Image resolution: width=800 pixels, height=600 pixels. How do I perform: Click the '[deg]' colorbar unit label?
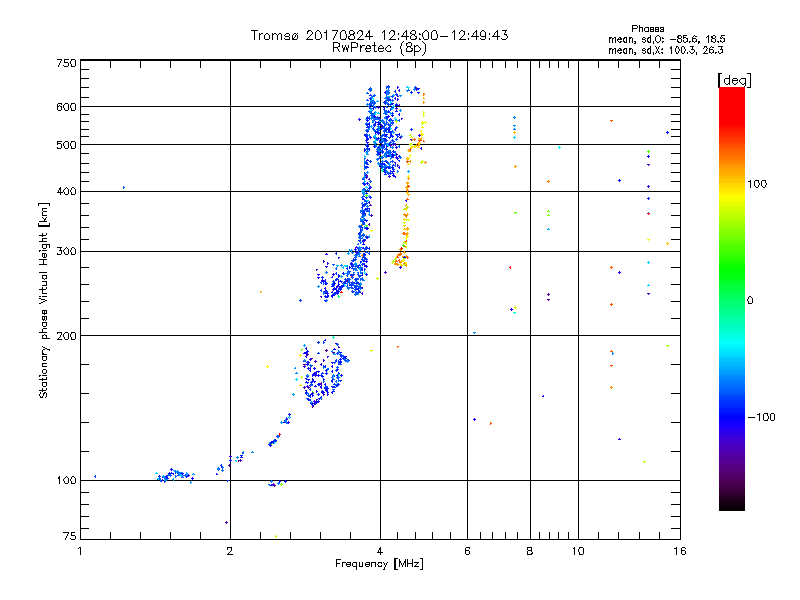734,80
